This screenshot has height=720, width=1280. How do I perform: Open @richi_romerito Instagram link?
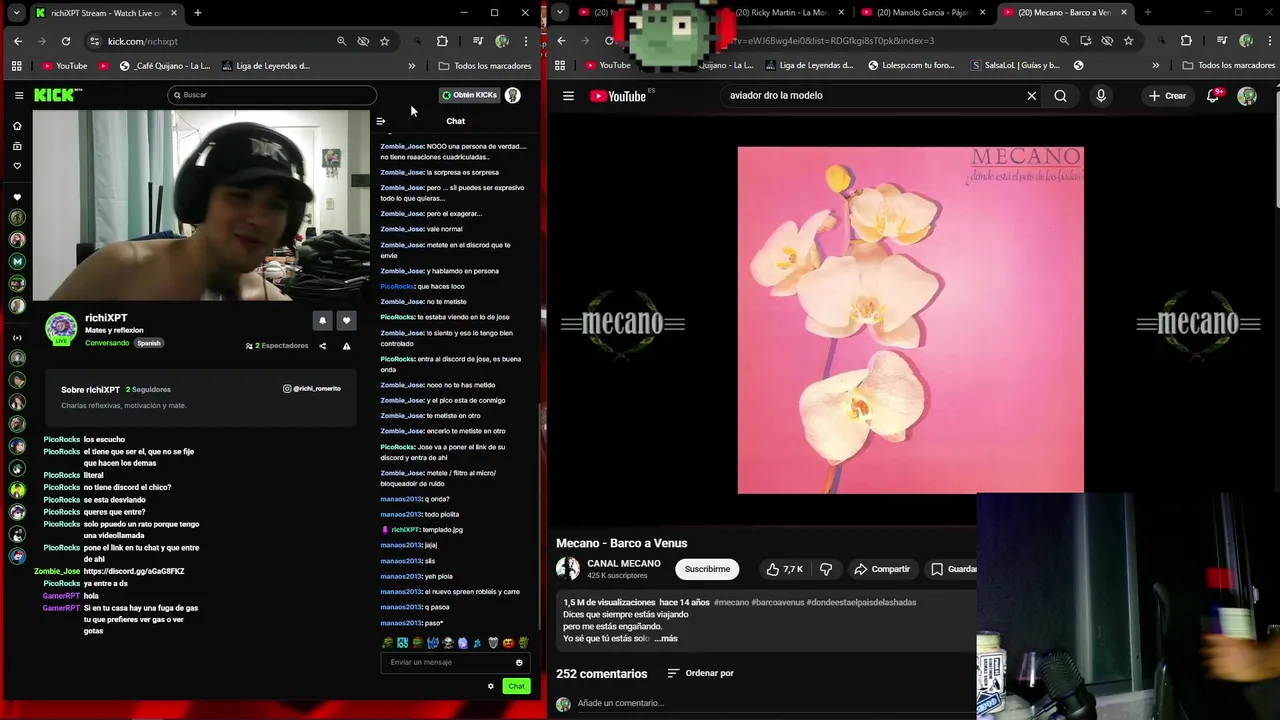point(312,388)
